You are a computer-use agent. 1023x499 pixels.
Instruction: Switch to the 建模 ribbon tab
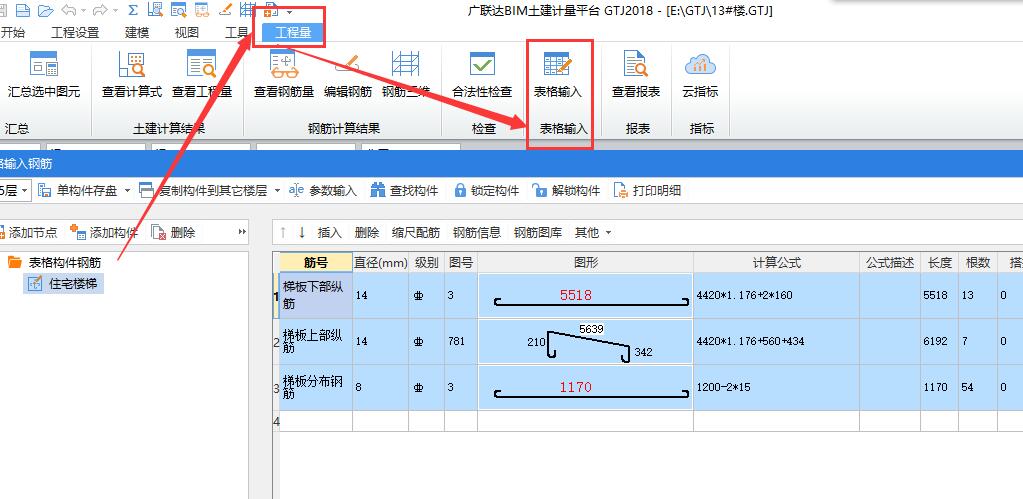click(137, 33)
